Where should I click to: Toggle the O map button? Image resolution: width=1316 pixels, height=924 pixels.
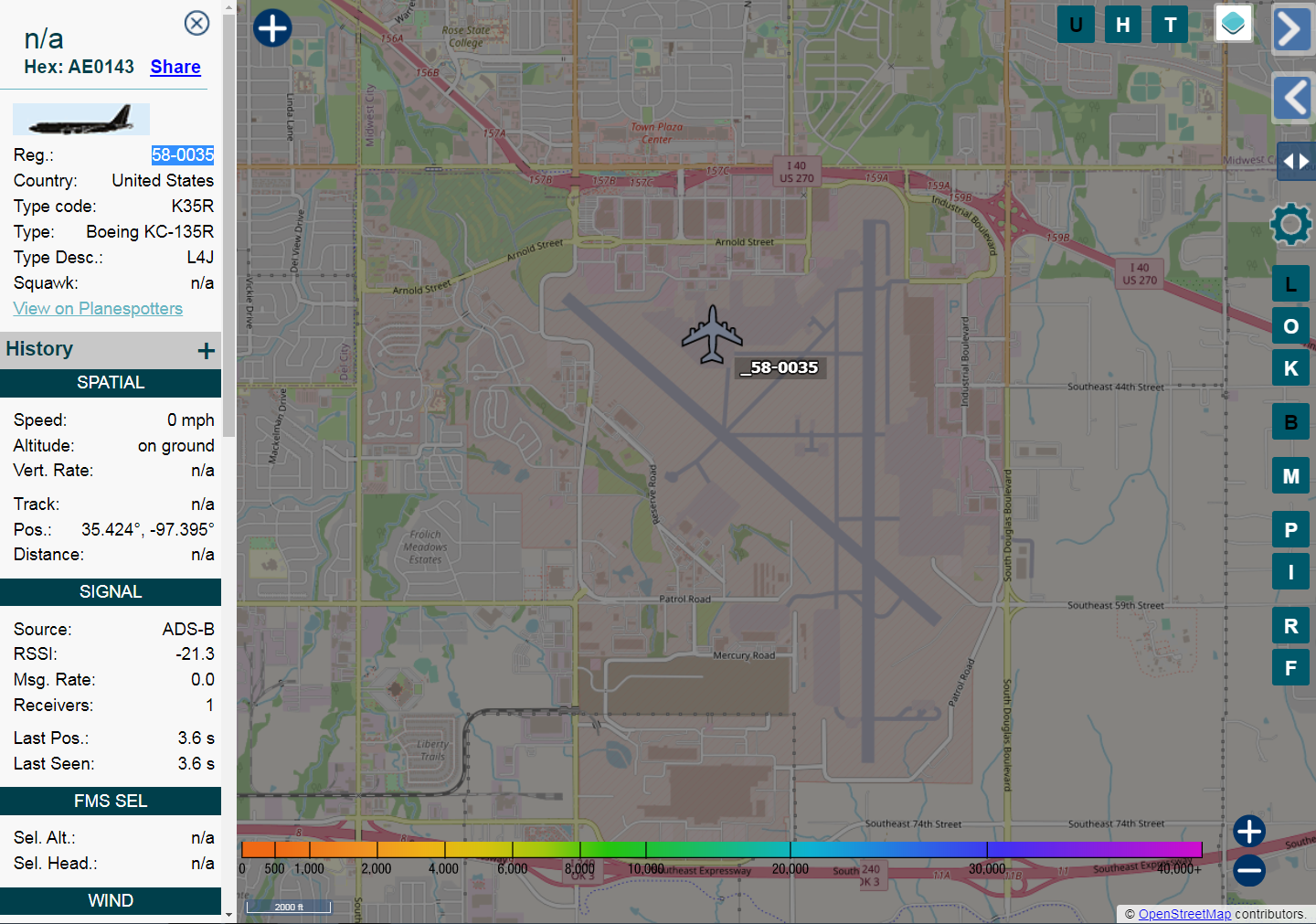click(x=1290, y=326)
